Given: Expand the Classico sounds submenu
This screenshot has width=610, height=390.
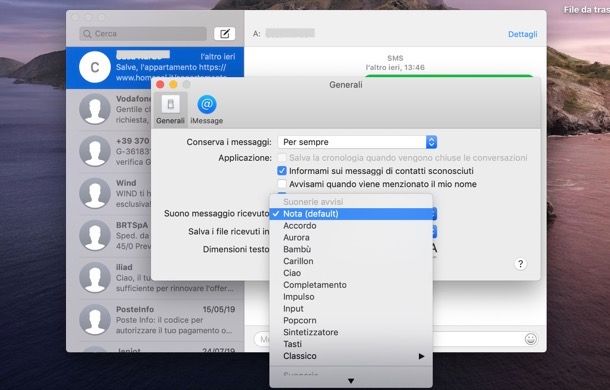Looking at the screenshot, I should pyautogui.click(x=351, y=356).
